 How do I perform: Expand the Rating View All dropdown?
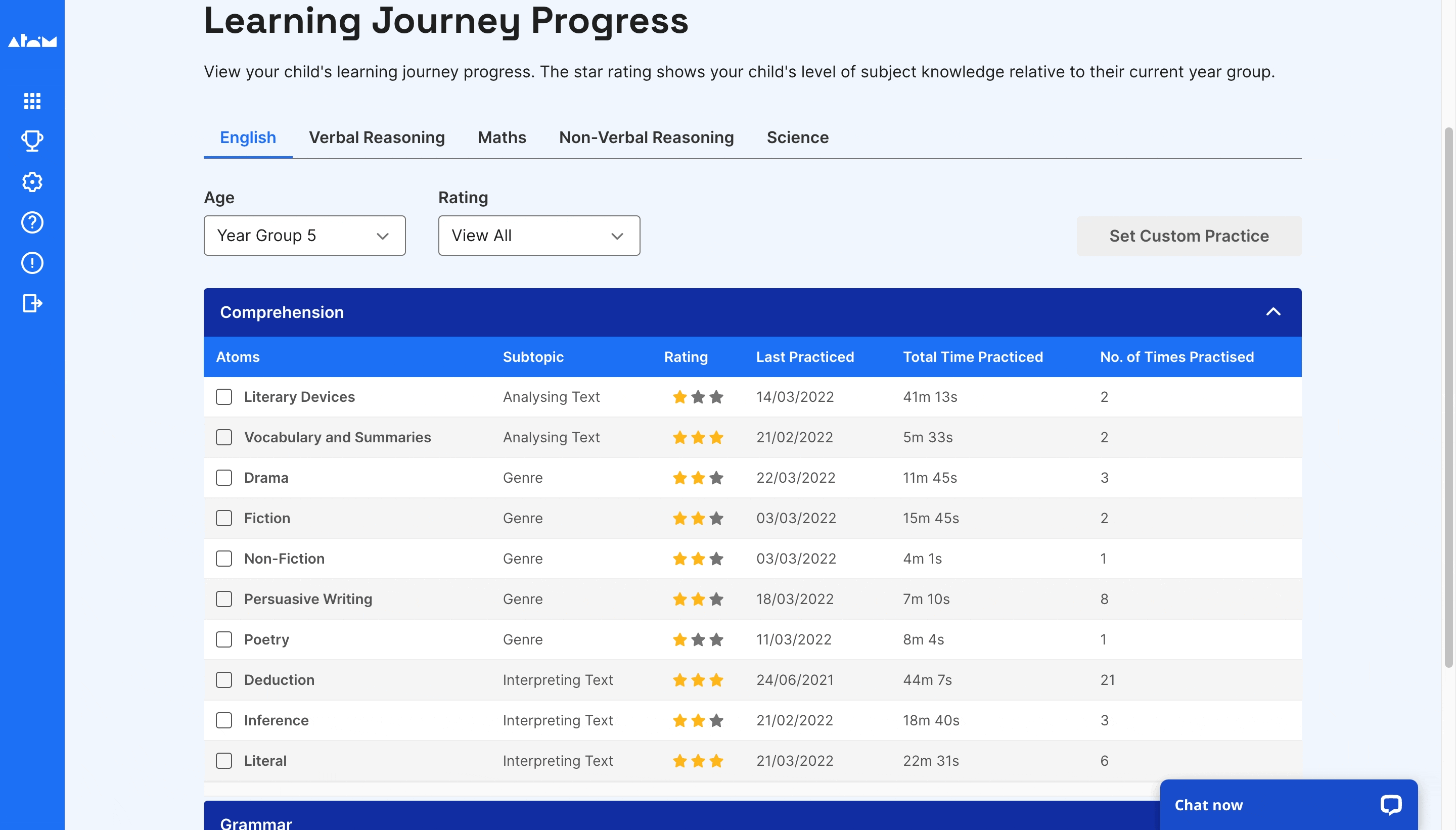pos(538,234)
